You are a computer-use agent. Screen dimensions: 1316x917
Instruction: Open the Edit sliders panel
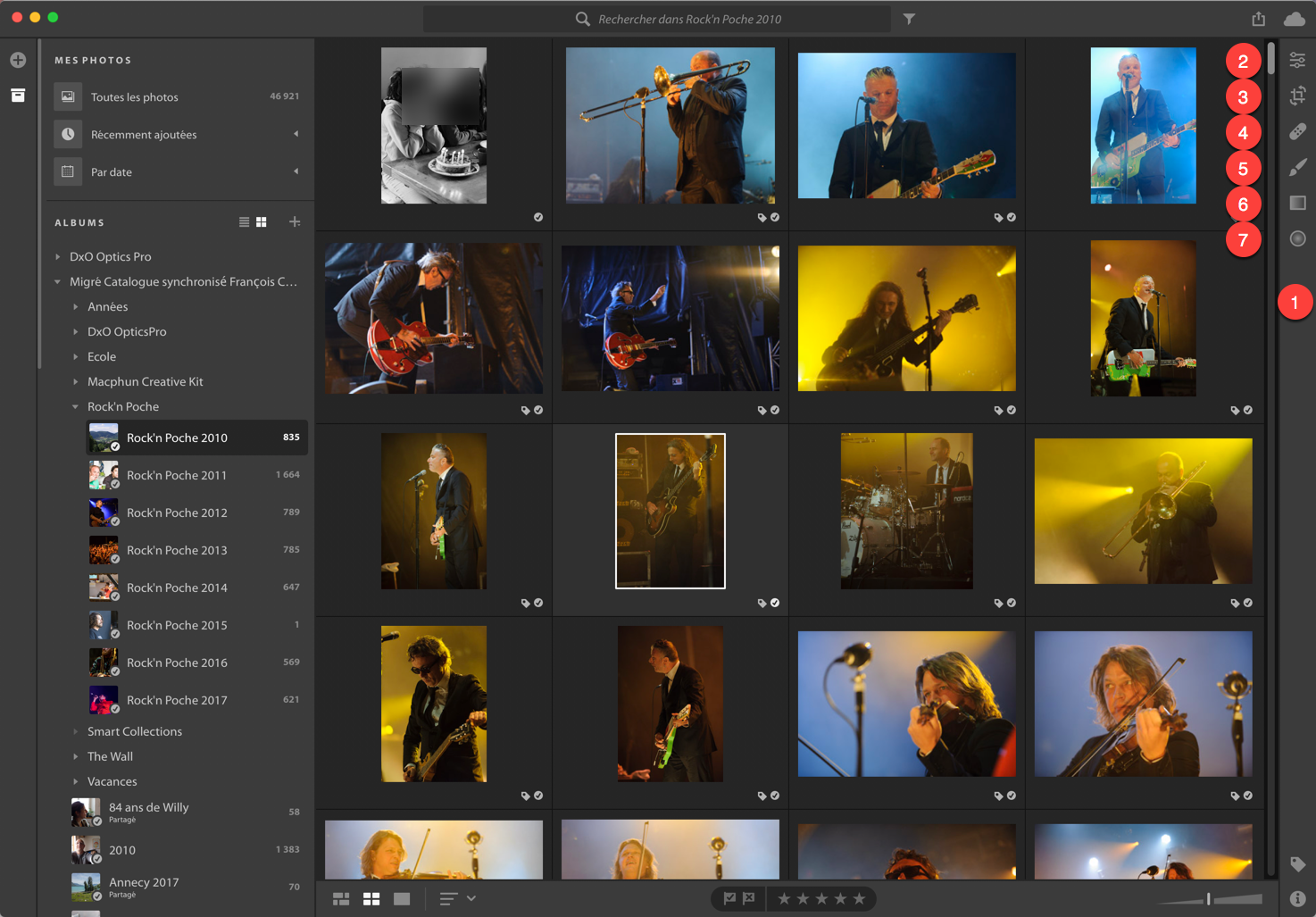coord(1297,60)
